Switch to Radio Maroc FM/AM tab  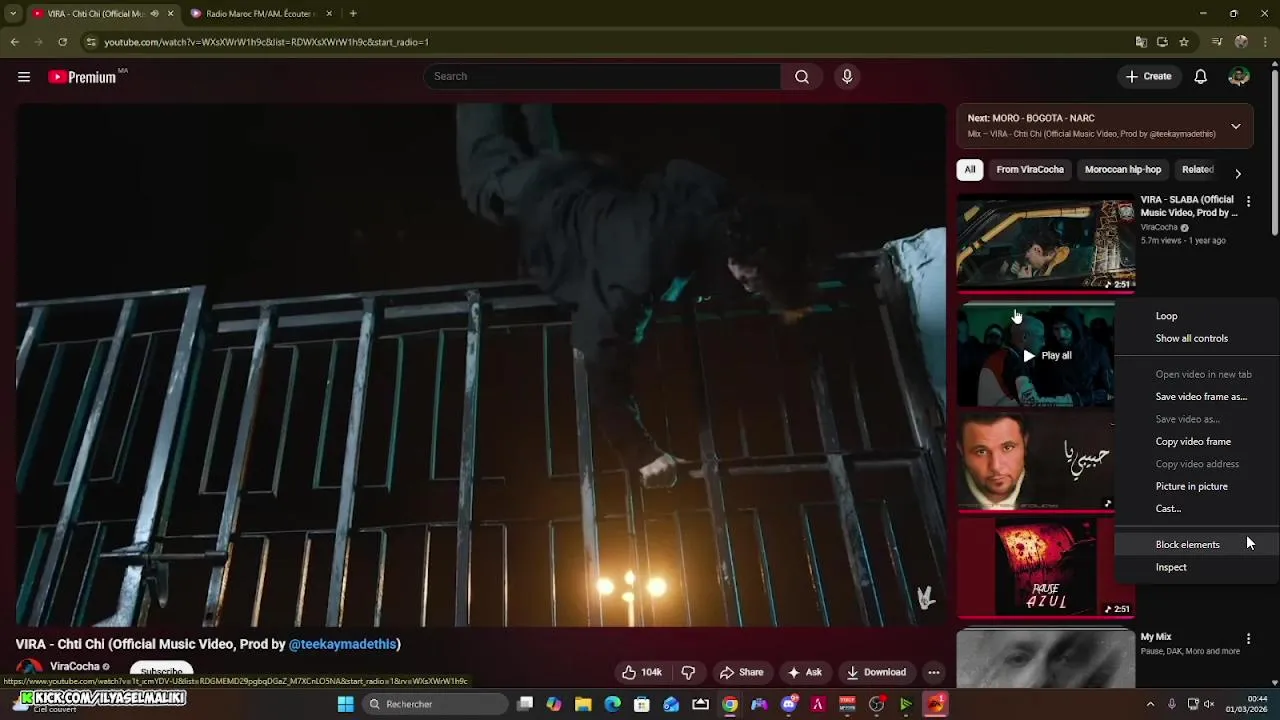(x=260, y=14)
